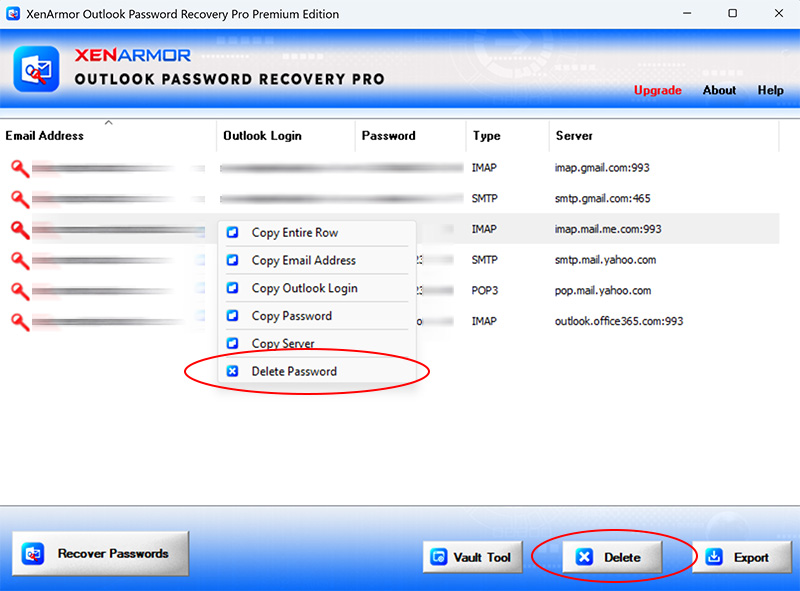Click SMTP type in the smtp.mail.yahoo.com row
800x591 pixels.
click(485, 260)
